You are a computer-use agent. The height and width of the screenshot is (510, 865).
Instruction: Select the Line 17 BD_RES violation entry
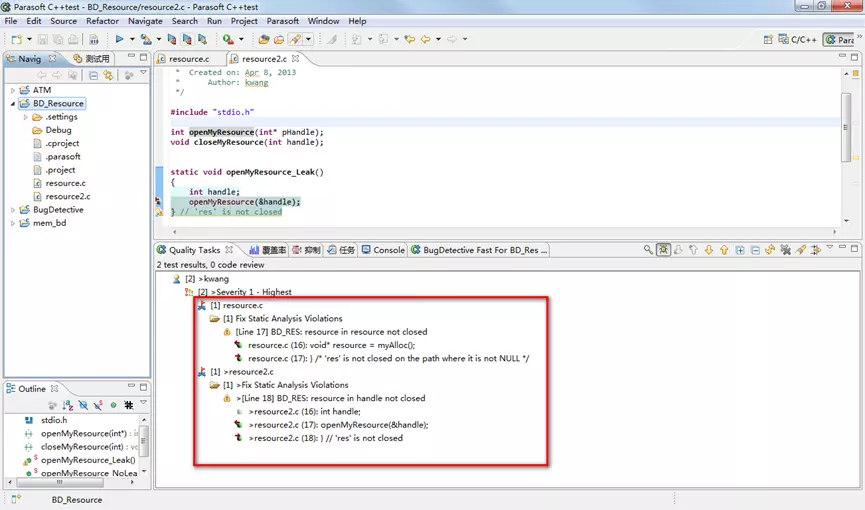click(331, 331)
